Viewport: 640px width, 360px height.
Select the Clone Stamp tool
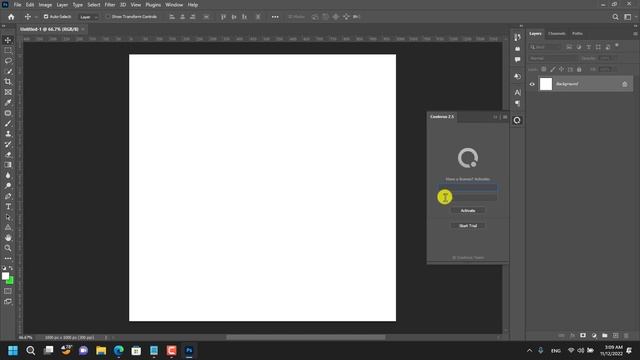click(8, 133)
